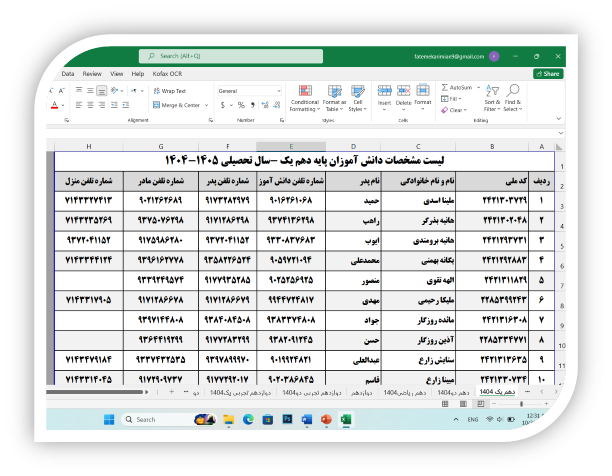This screenshot has height=476, width=612.
Task: Click the green Share button
Action: click(x=549, y=73)
